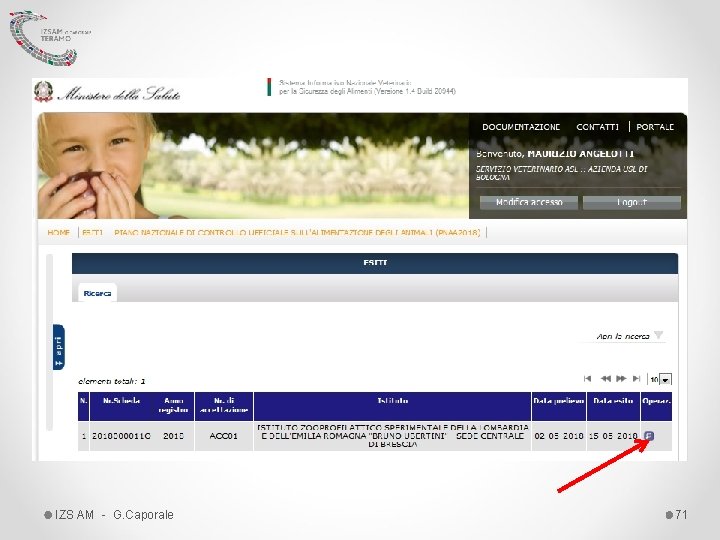
Task: Click the Logout button
Action: (632, 202)
